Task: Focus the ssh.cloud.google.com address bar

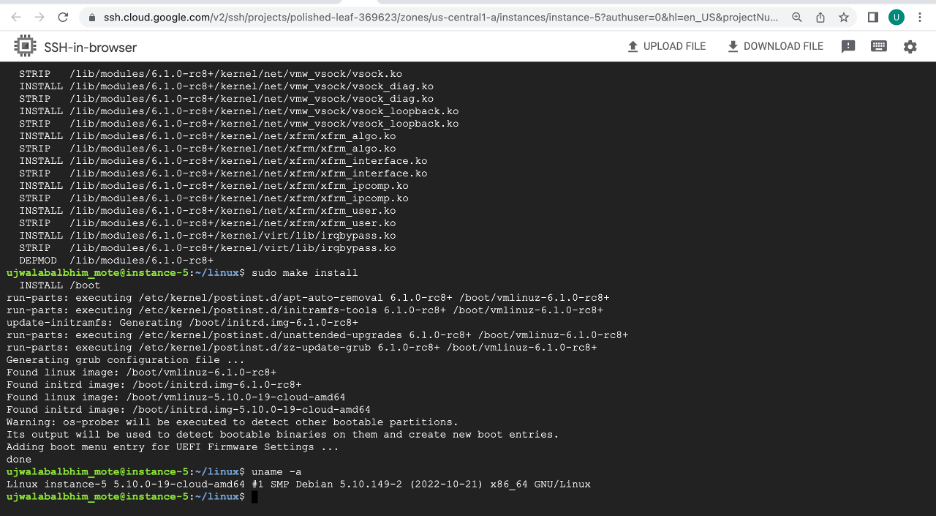Action: point(441,18)
